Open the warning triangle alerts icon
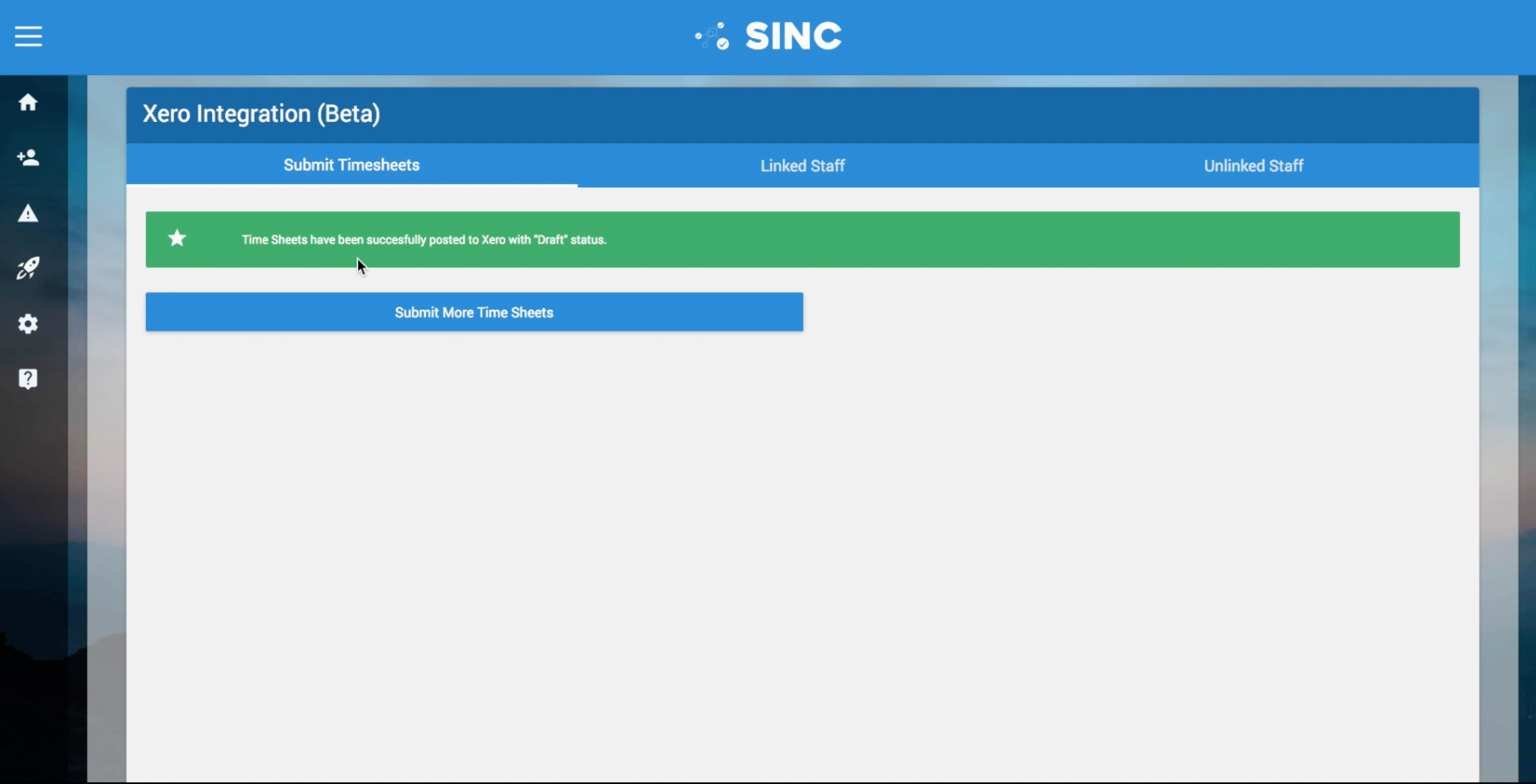This screenshot has width=1536, height=784. tap(28, 213)
